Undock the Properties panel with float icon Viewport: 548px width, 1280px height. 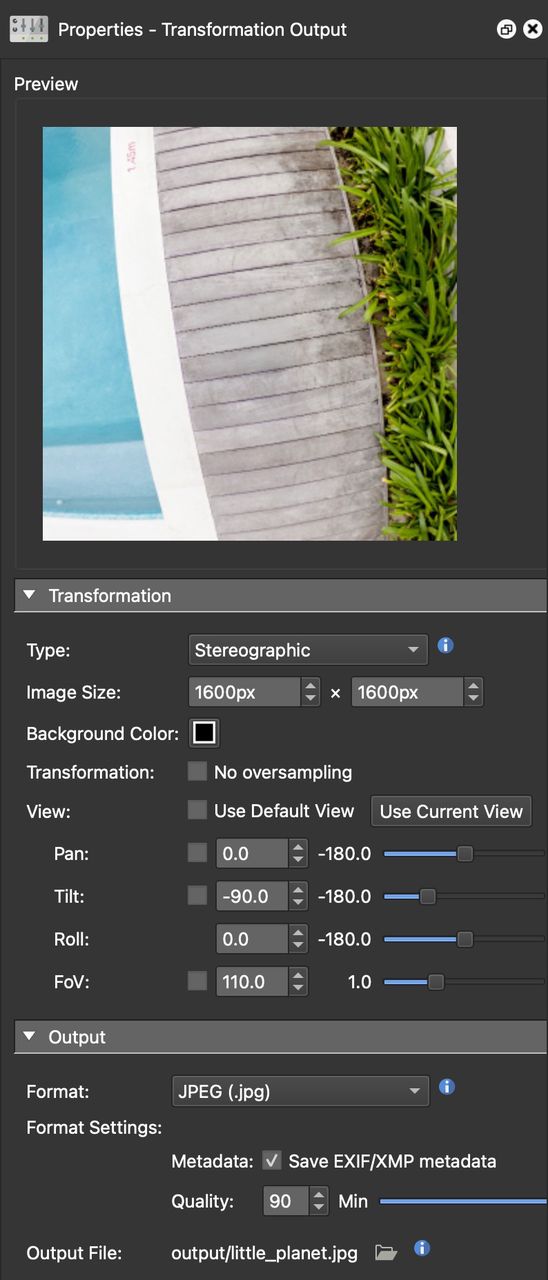coord(506,29)
